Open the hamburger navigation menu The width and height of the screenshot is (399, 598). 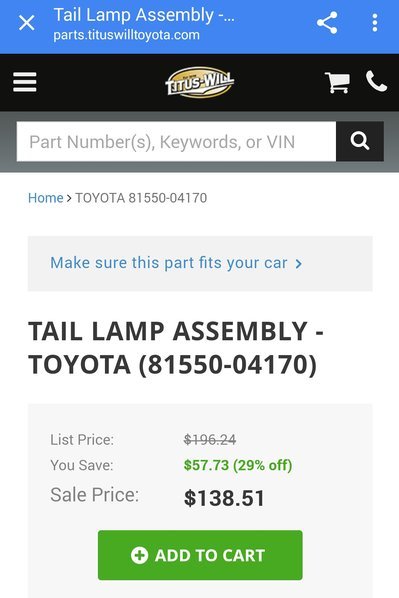point(25,82)
